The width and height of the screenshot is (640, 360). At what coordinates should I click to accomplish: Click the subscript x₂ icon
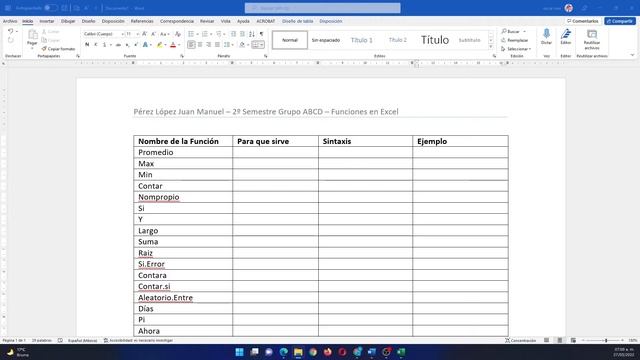pos(127,45)
